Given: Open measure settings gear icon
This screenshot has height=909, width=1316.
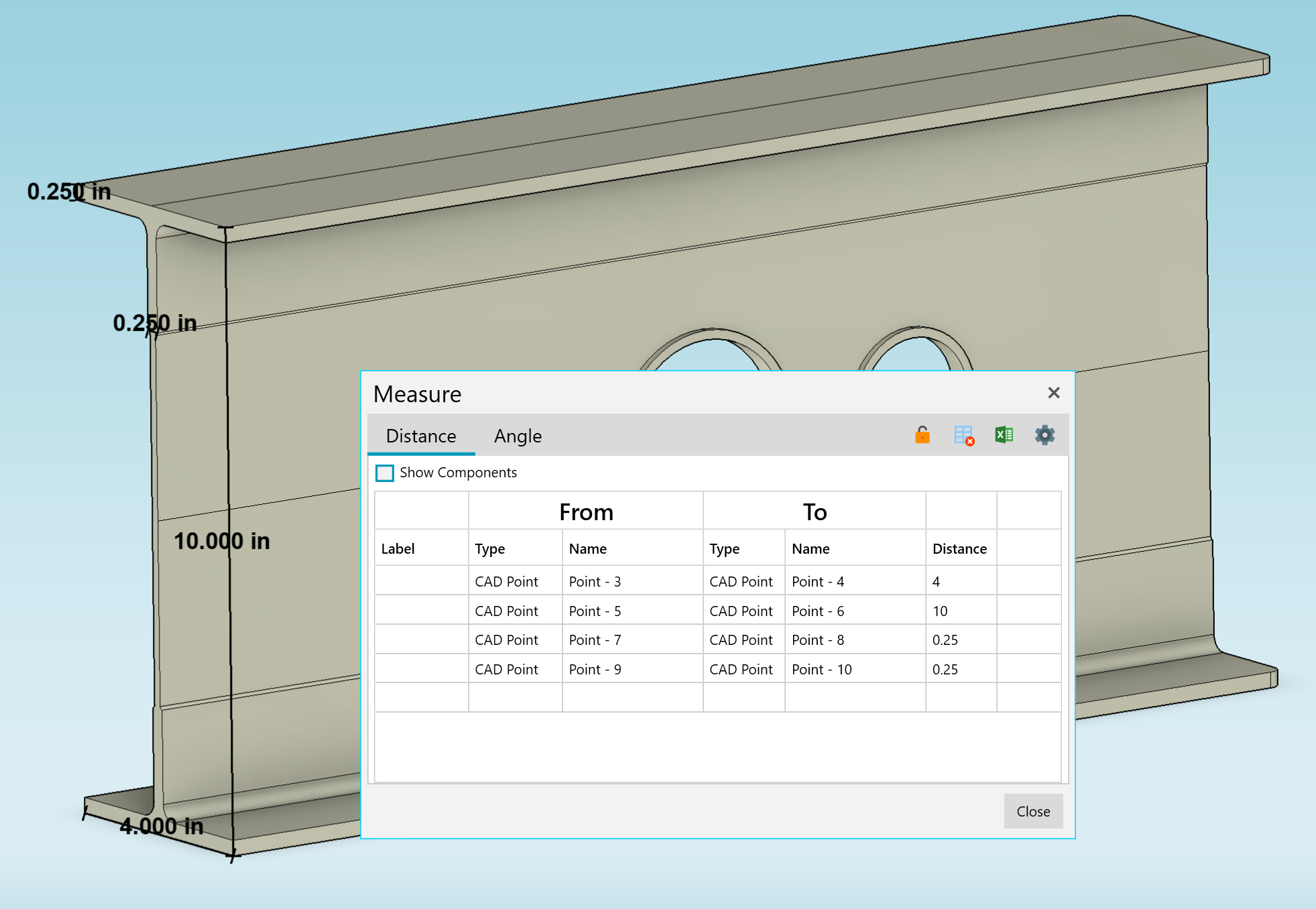Looking at the screenshot, I should tap(1044, 435).
